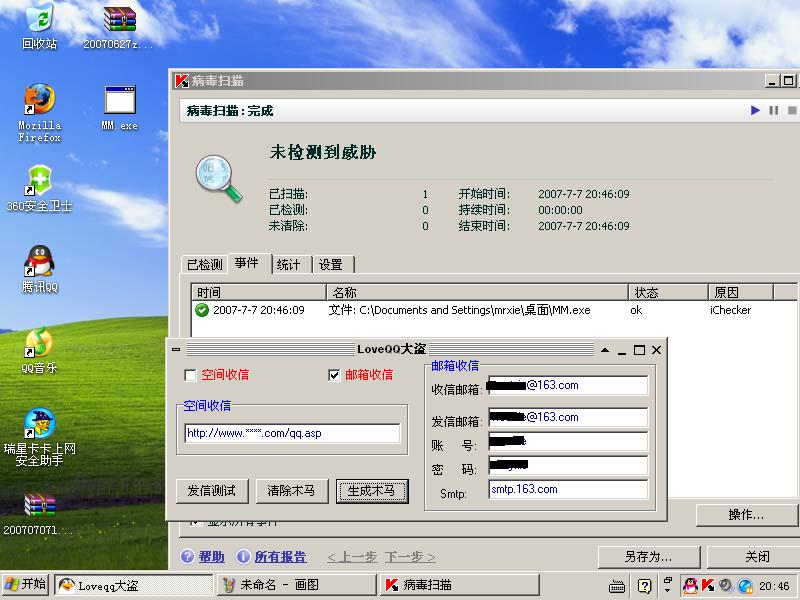The image size is (800, 600).
Task: Enable the 空间收信 checkbox
Action: (x=190, y=376)
